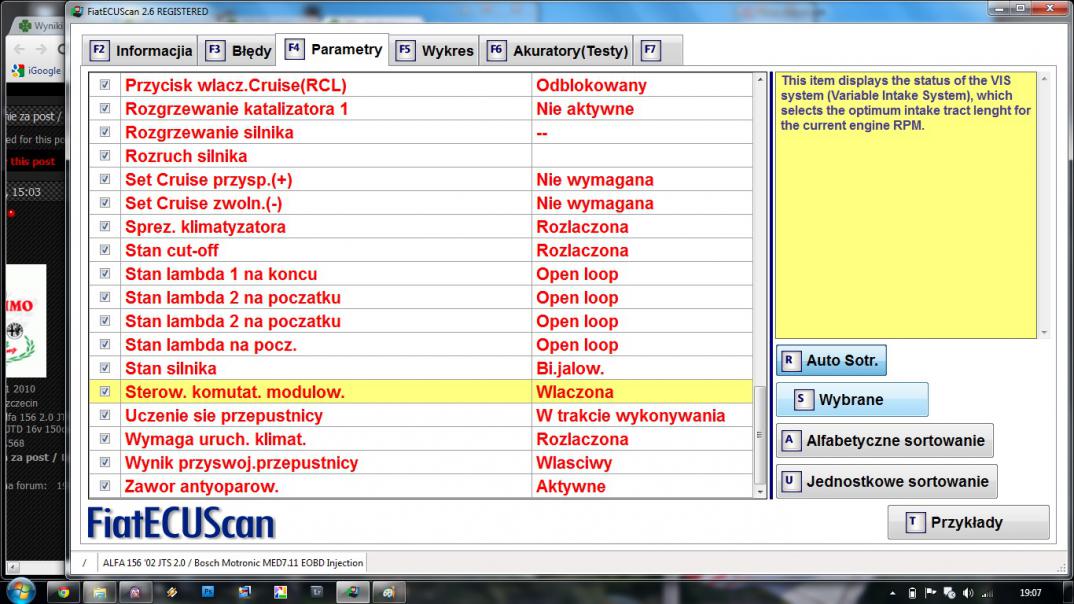Open the volume control tray icon
1074x604 pixels.
[967, 593]
